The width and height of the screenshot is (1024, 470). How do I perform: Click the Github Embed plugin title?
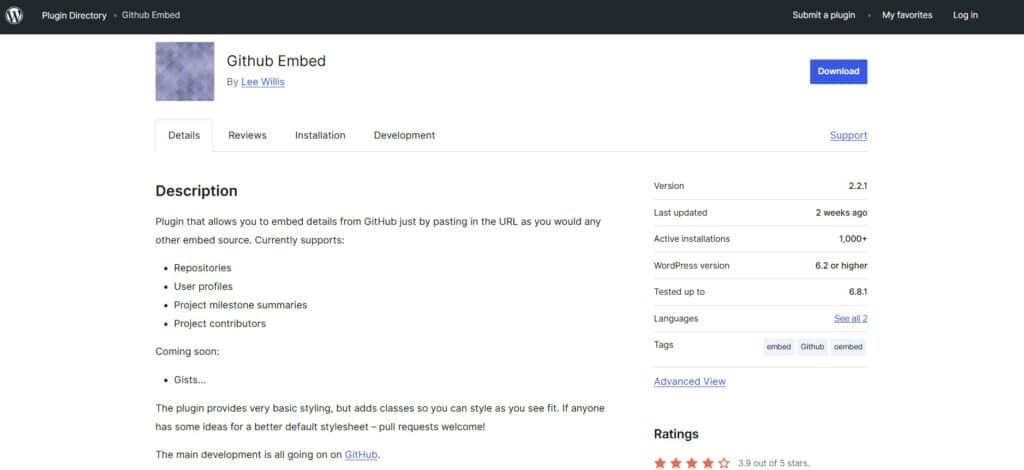pyautogui.click(x=276, y=61)
